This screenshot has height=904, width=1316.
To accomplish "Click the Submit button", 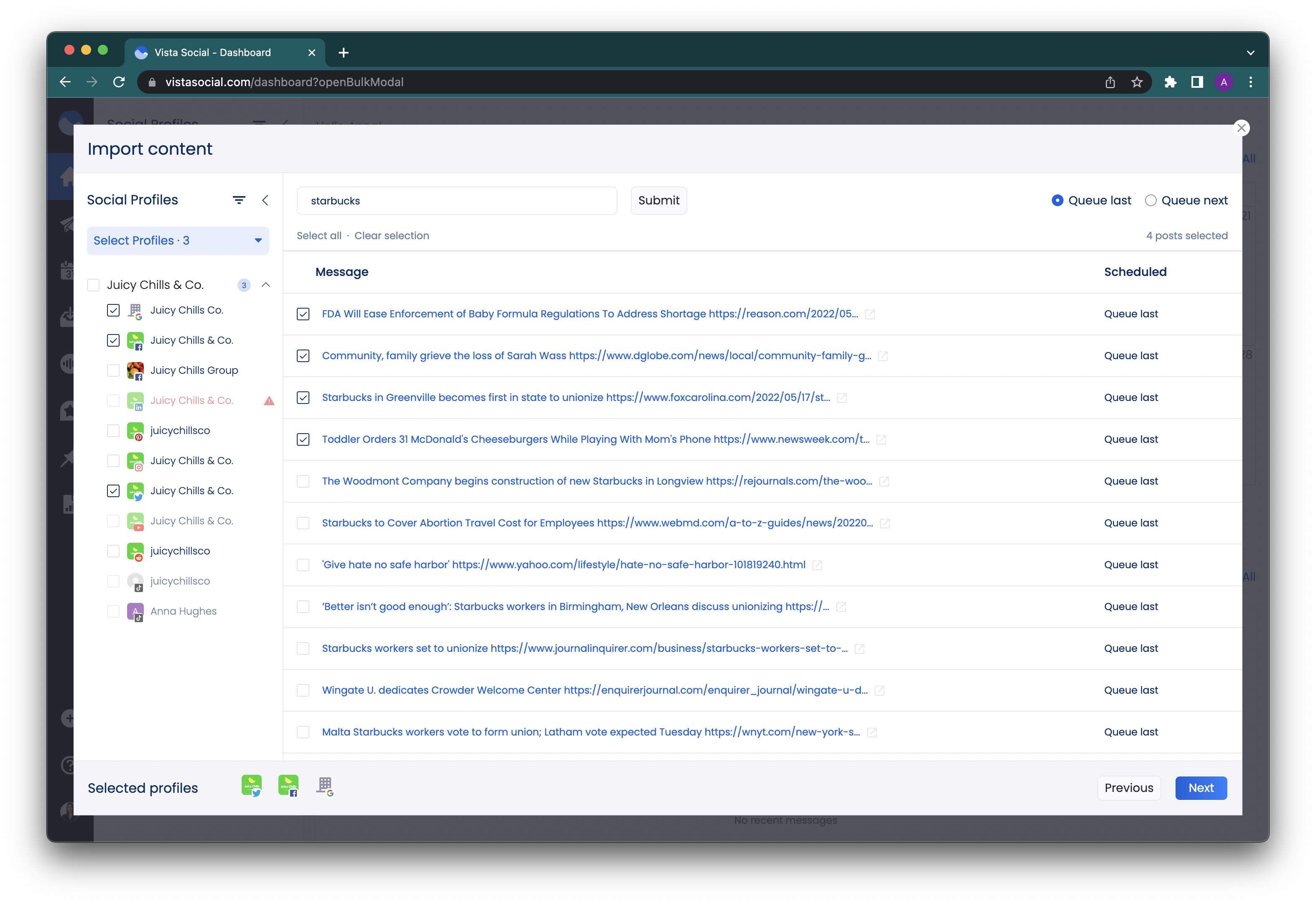I will tap(658, 201).
